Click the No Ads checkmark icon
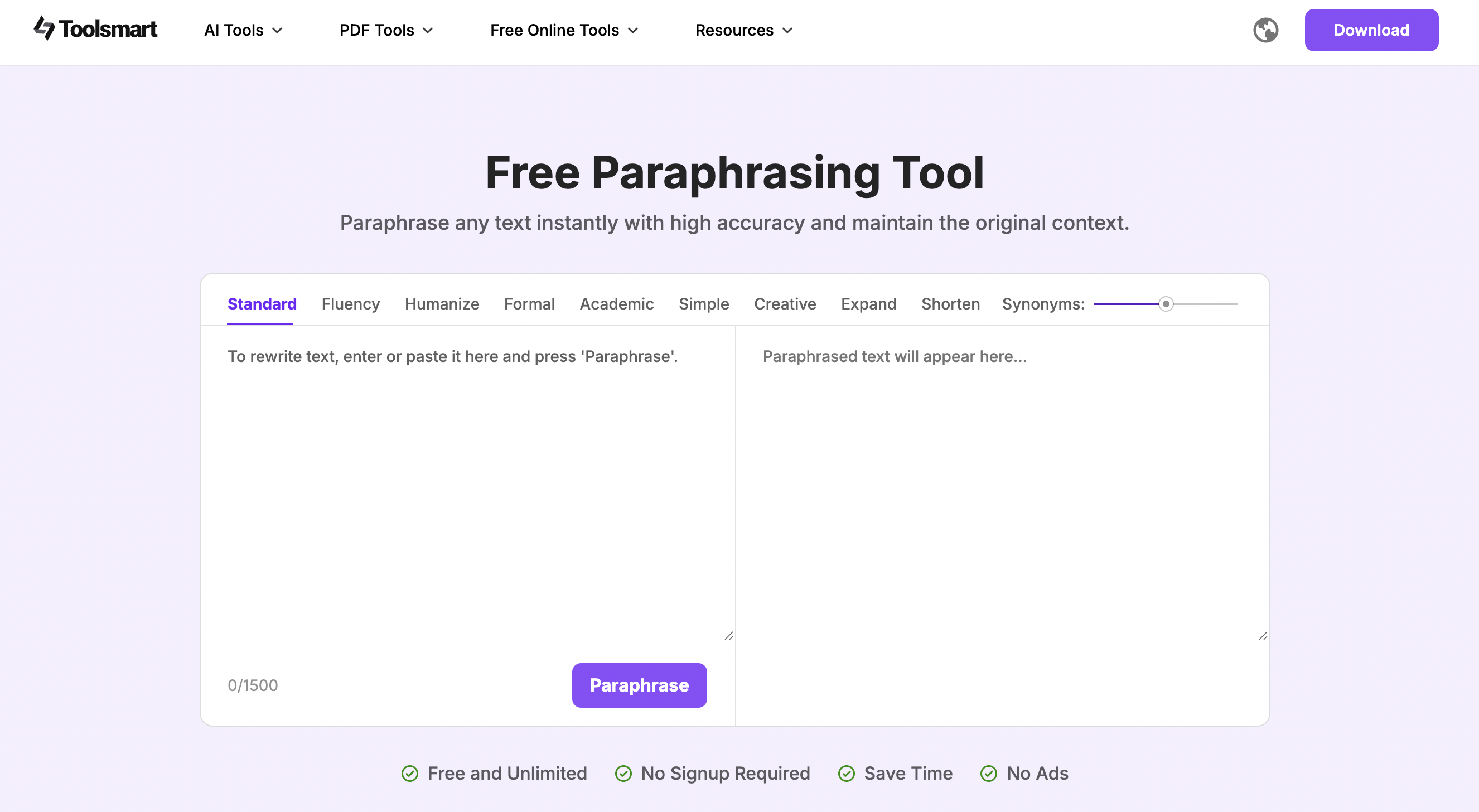 989,774
